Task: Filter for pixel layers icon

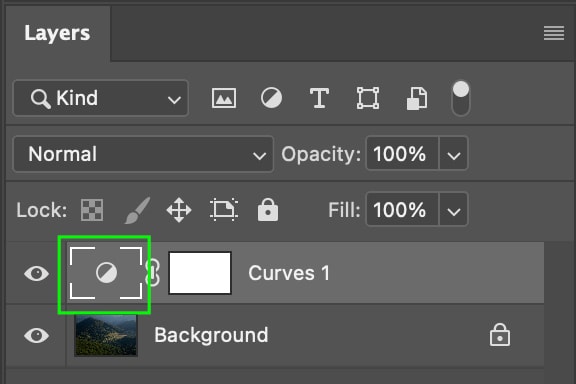Action: [x=224, y=98]
